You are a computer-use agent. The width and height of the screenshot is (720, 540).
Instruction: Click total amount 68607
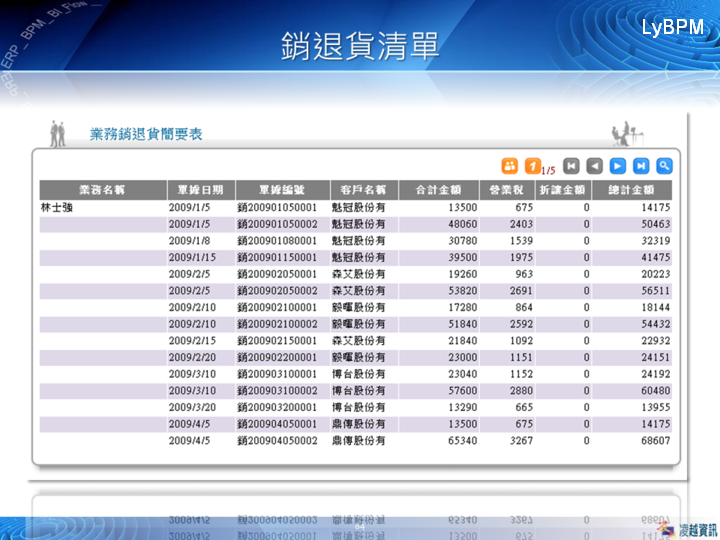pos(656,441)
